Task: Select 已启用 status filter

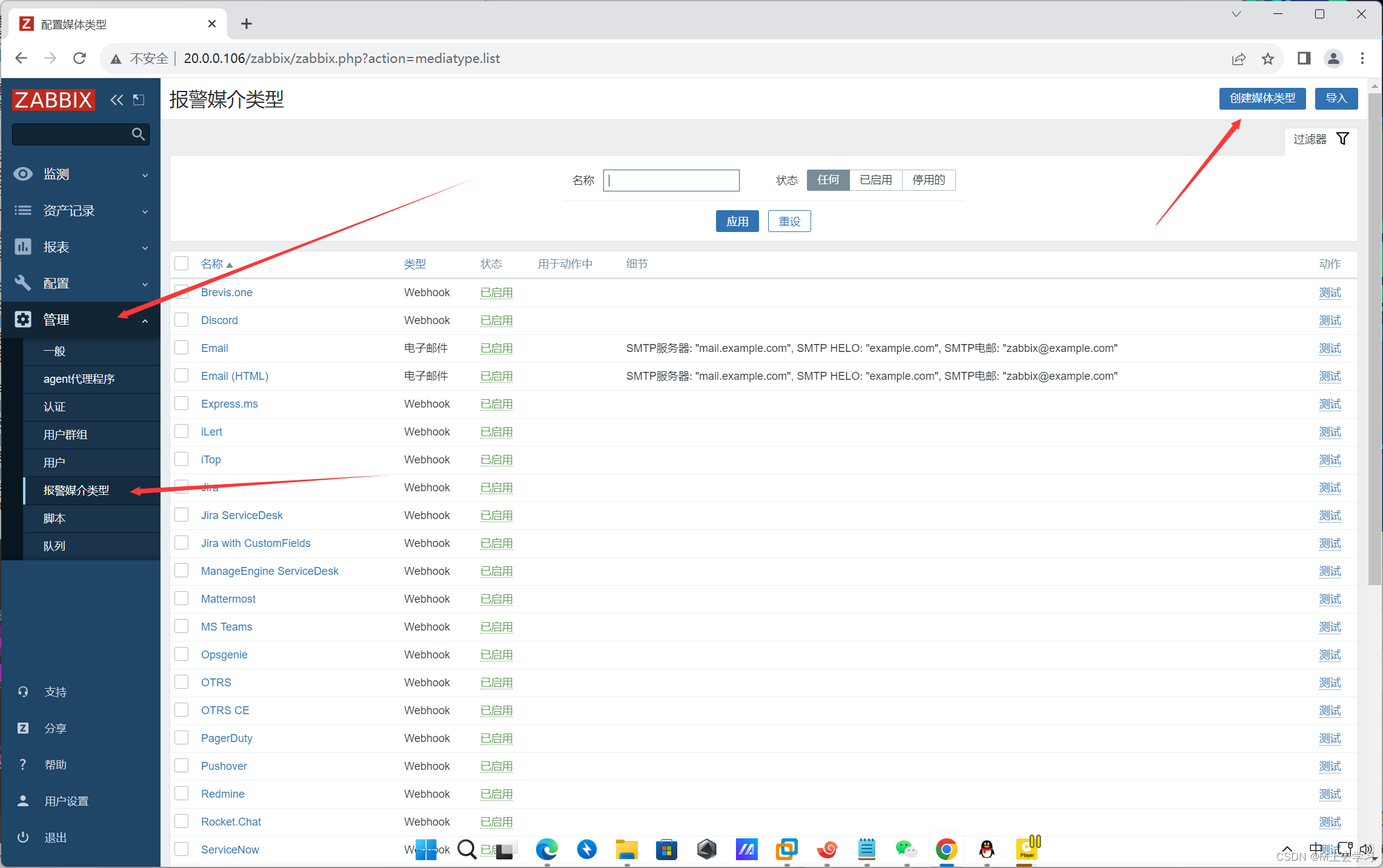Action: point(876,180)
